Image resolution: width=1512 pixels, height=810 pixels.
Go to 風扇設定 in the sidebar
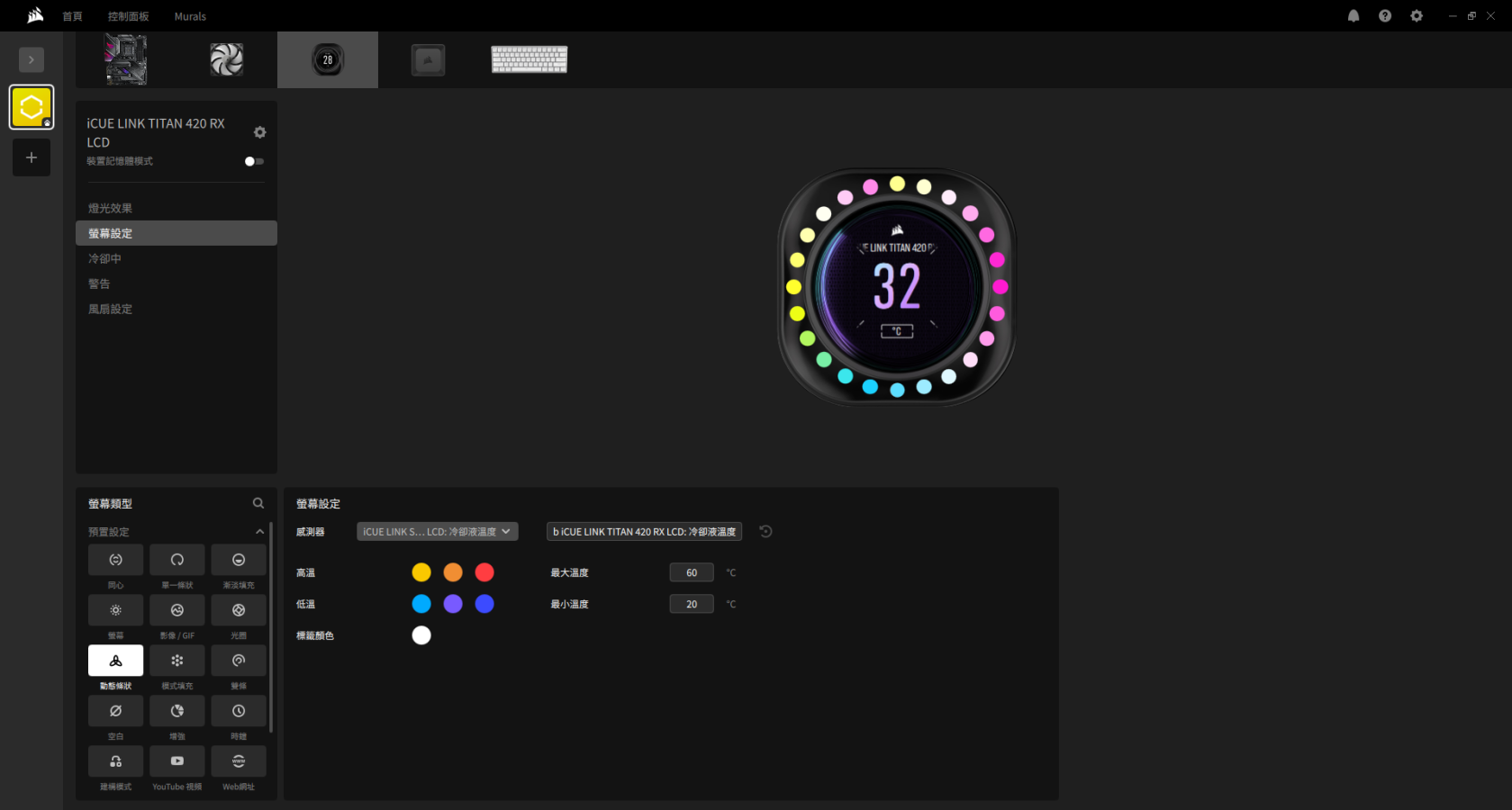tap(110, 309)
